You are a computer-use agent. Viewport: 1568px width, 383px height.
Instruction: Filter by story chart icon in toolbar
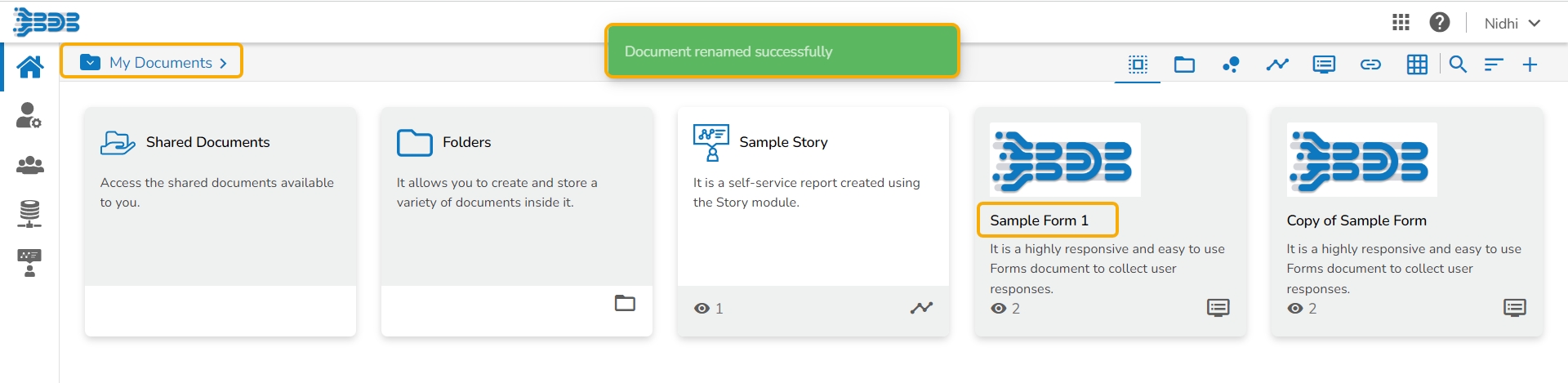1277,65
